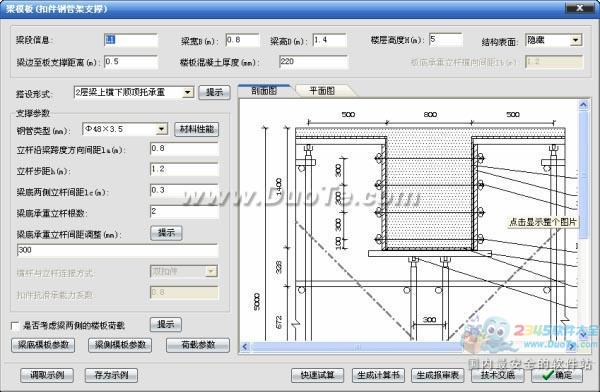
Task: Click the 立杆步距h input field
Action: pyautogui.click(x=184, y=170)
